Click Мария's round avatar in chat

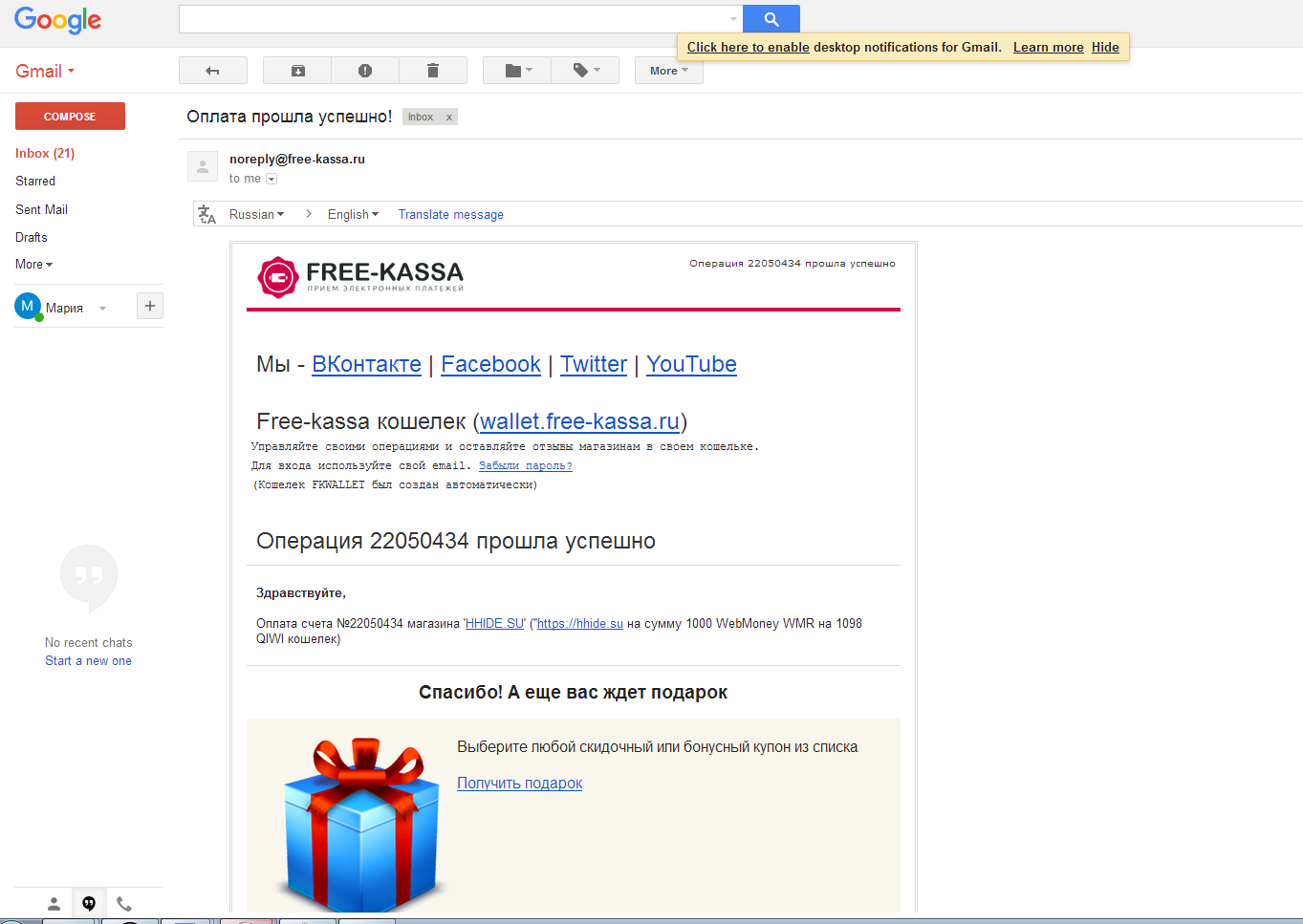coord(27,307)
